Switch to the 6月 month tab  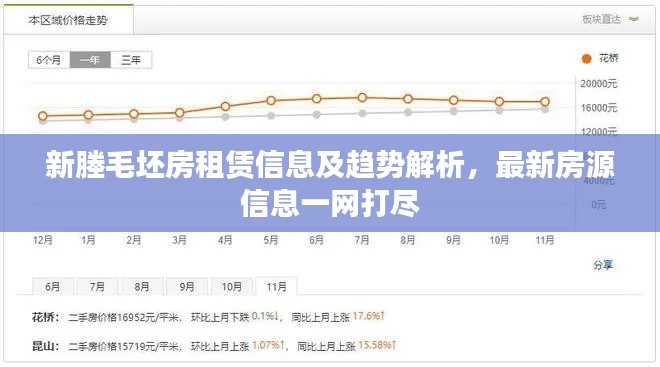[53, 287]
